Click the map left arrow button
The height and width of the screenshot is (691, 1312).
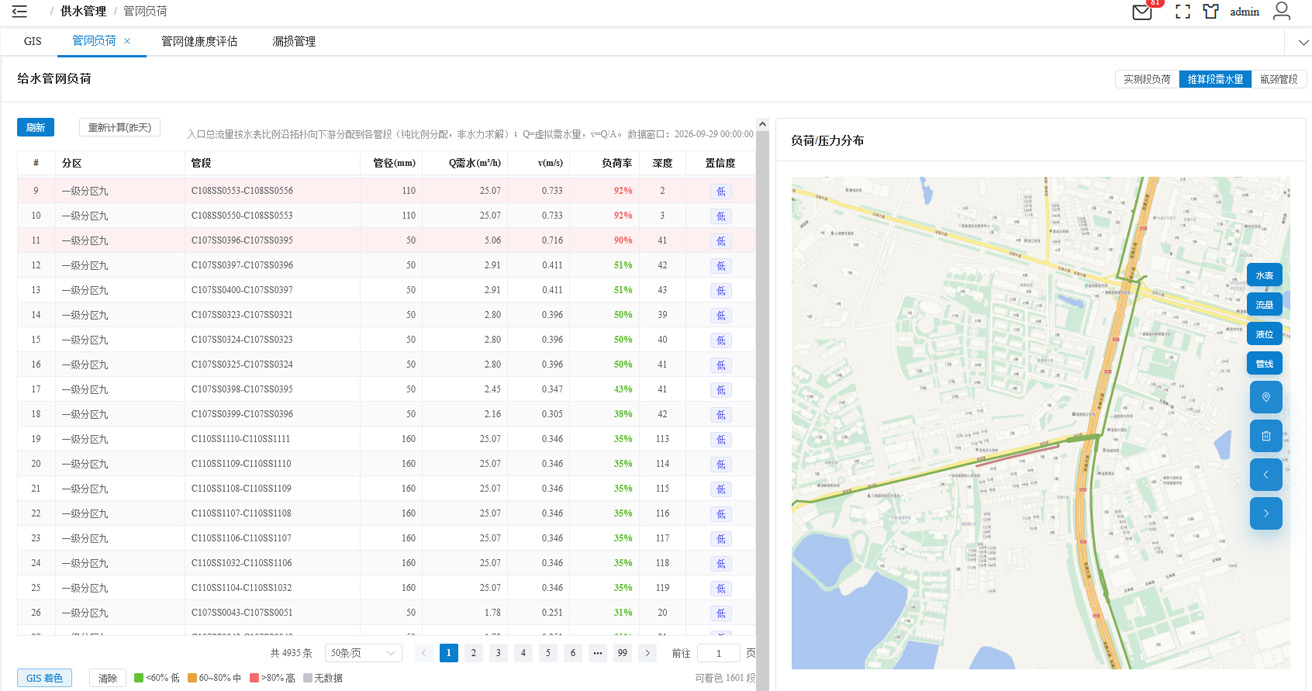1266,474
